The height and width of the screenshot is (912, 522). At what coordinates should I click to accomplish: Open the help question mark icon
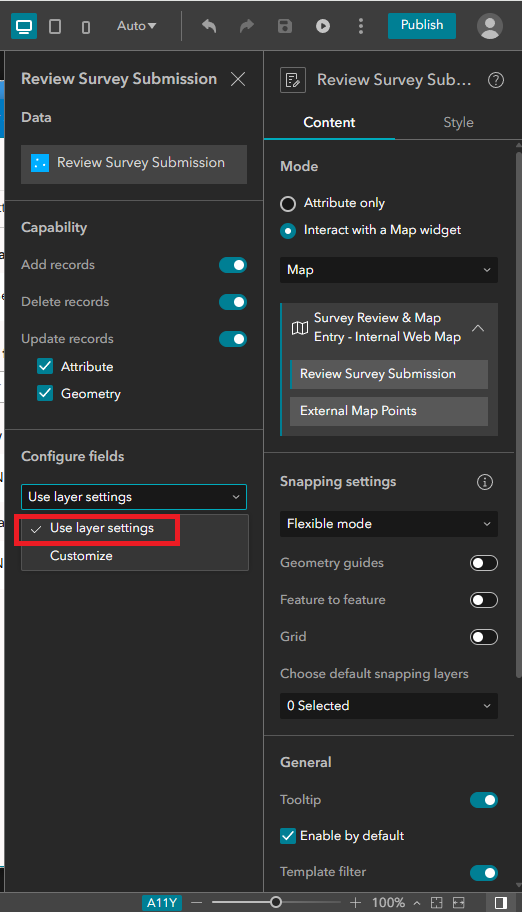(496, 80)
